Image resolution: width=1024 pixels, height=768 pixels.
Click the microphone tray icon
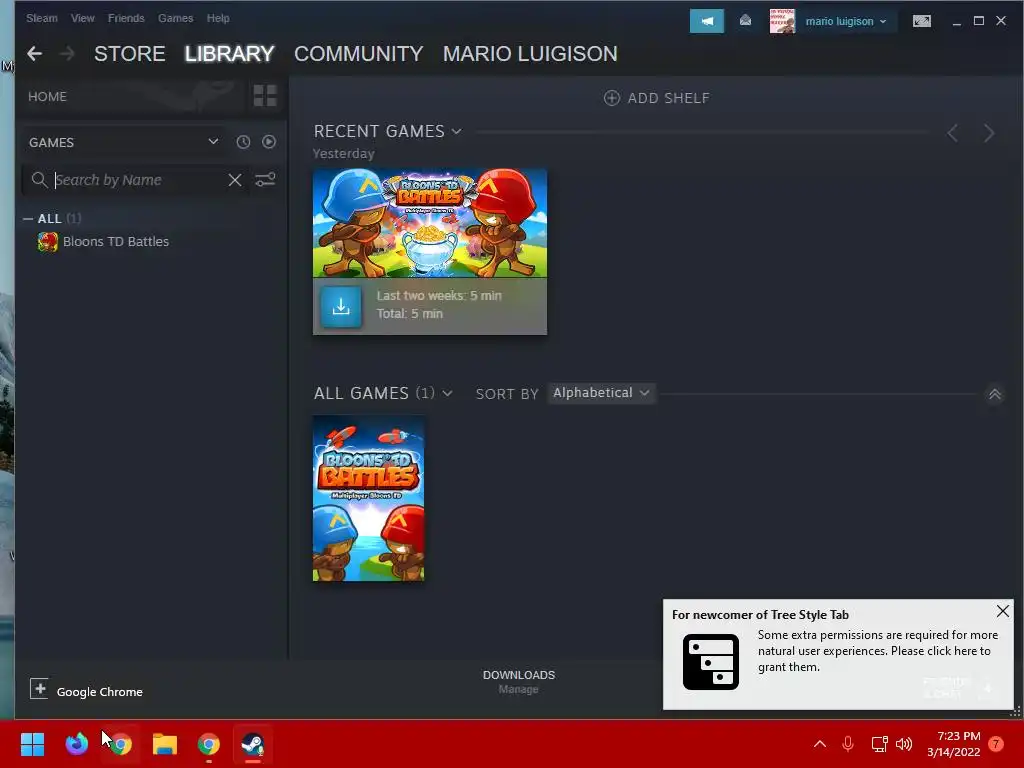[x=848, y=744]
